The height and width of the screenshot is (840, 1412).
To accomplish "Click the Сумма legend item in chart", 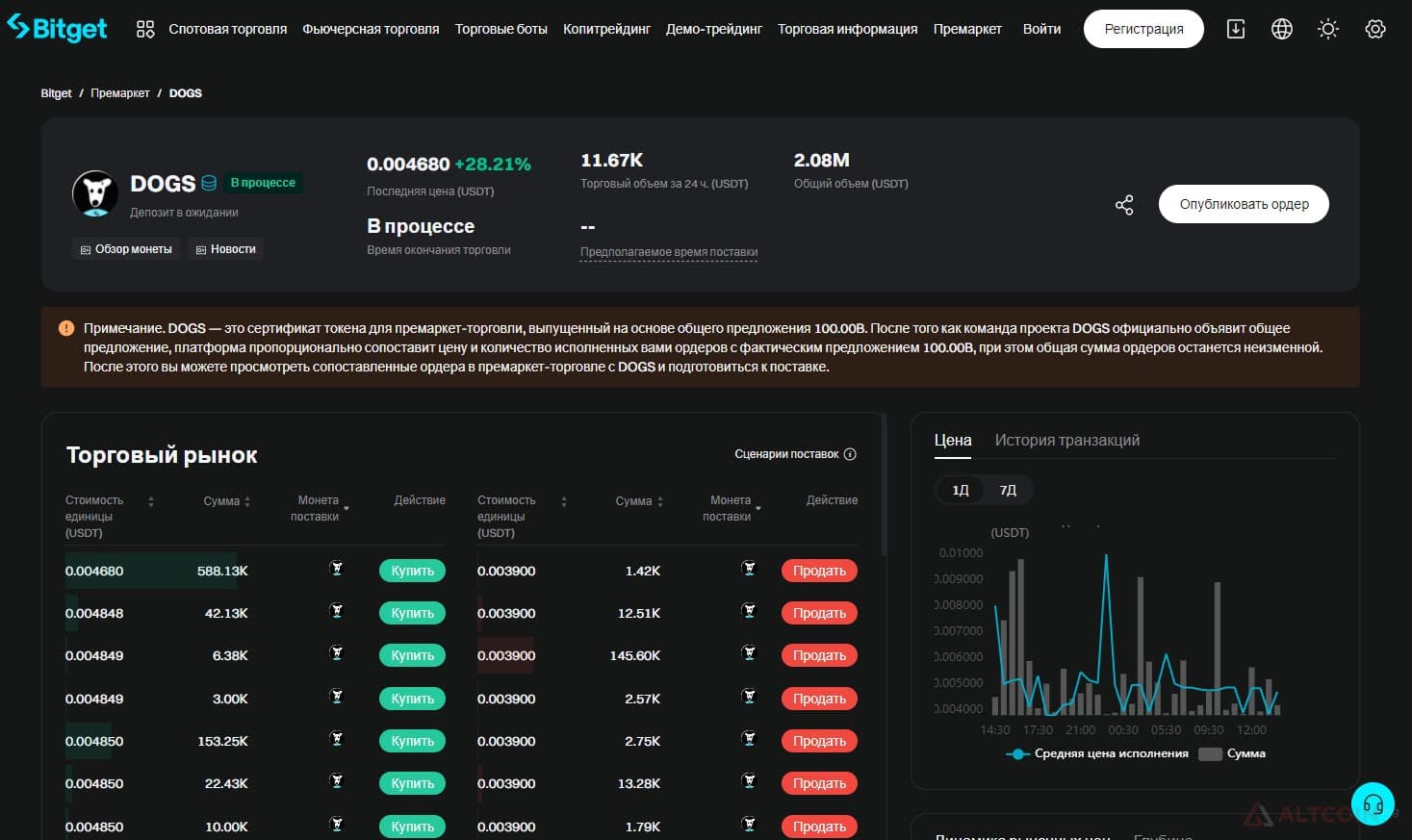I will point(1233,753).
